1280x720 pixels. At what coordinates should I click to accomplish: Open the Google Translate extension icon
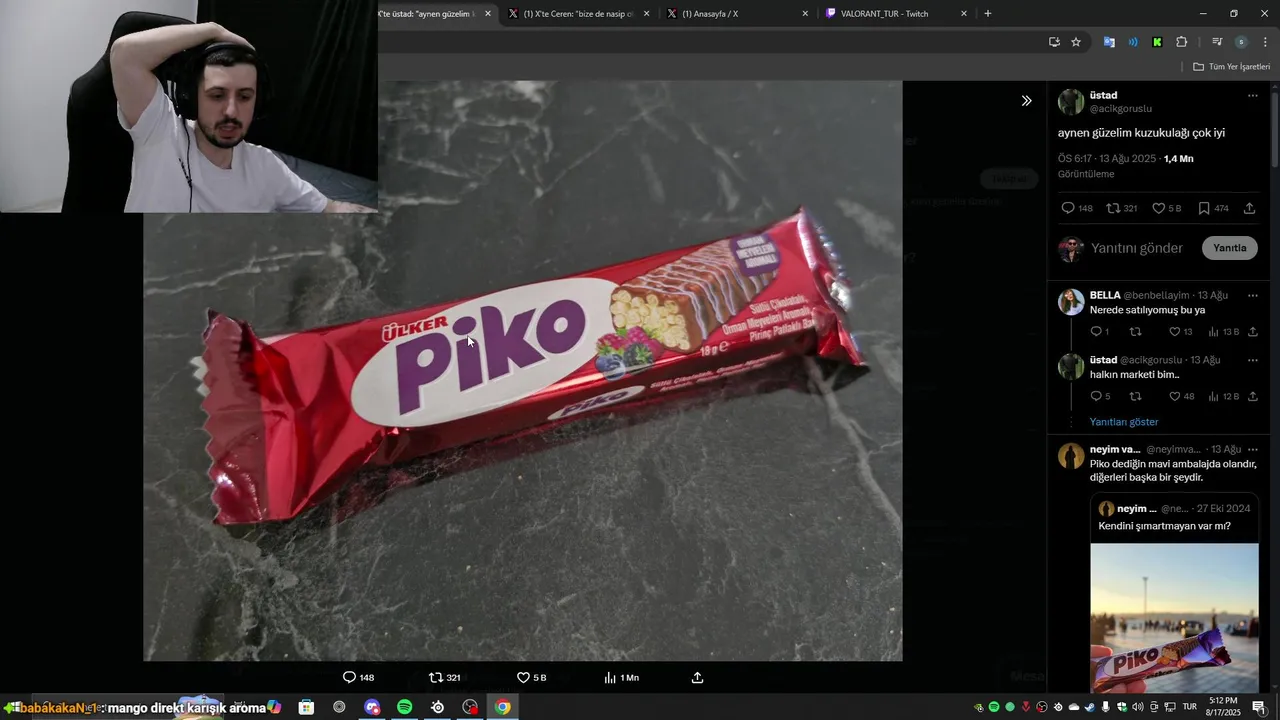click(1109, 42)
